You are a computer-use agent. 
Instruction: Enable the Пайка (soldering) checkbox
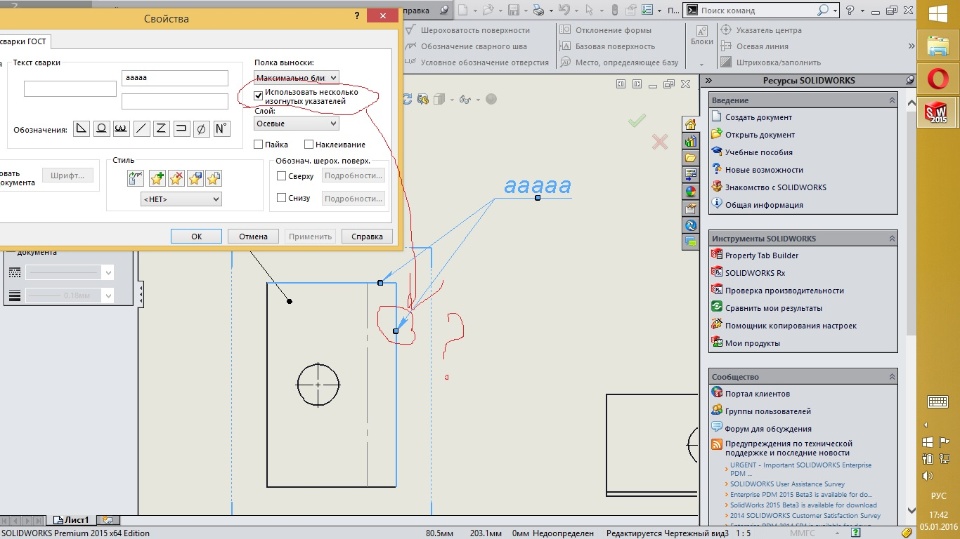click(x=258, y=145)
